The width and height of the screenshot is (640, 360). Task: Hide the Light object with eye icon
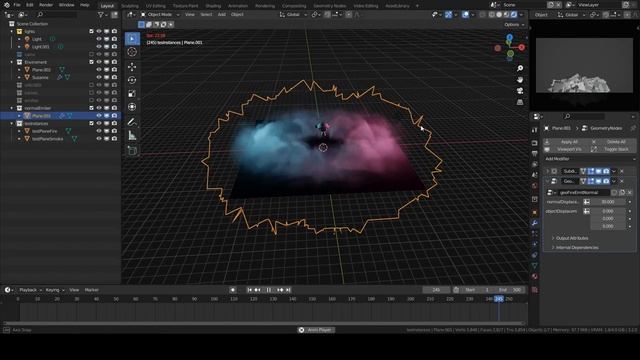[99, 39]
